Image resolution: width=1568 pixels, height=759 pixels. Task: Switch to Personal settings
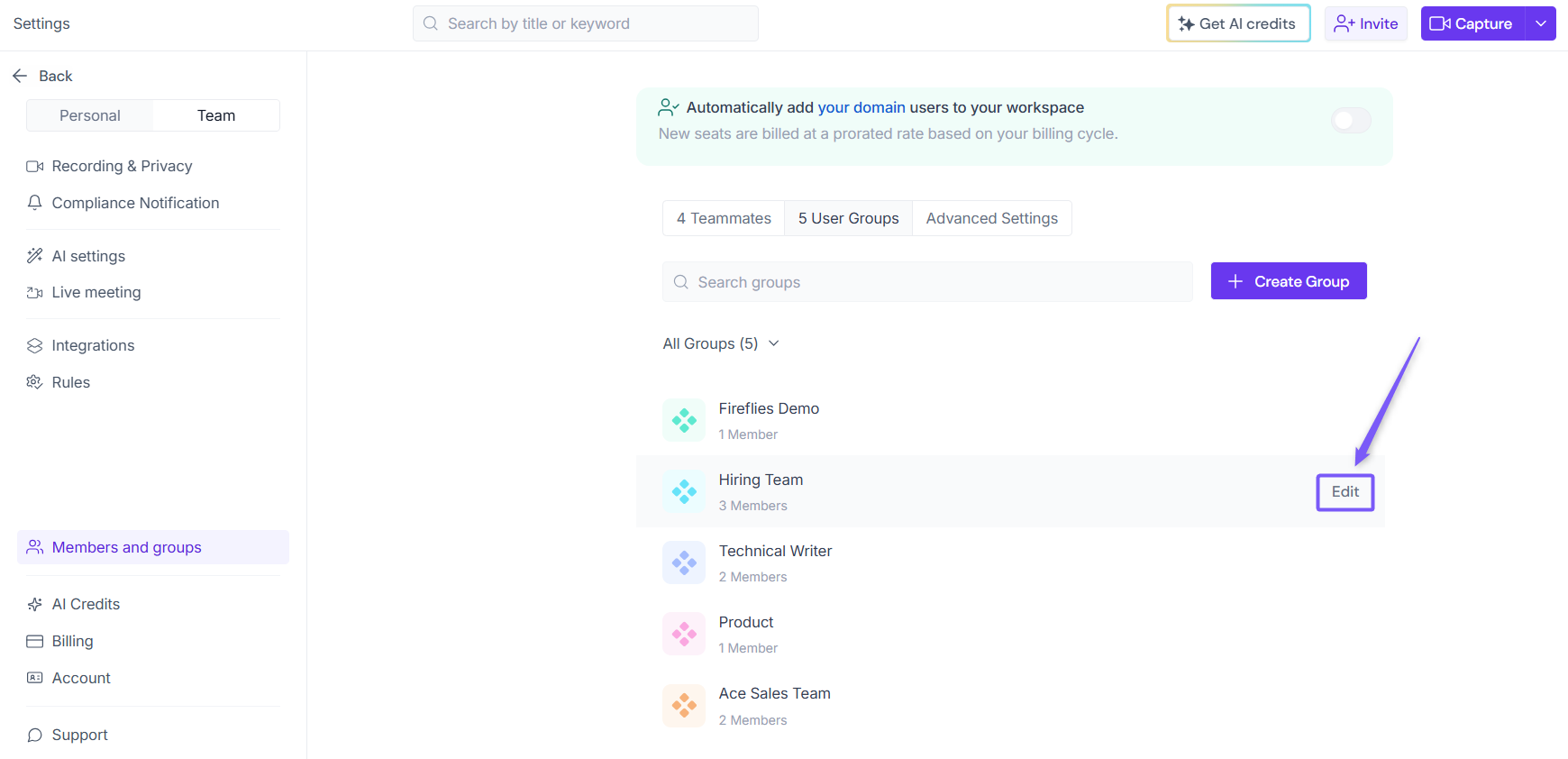90,115
